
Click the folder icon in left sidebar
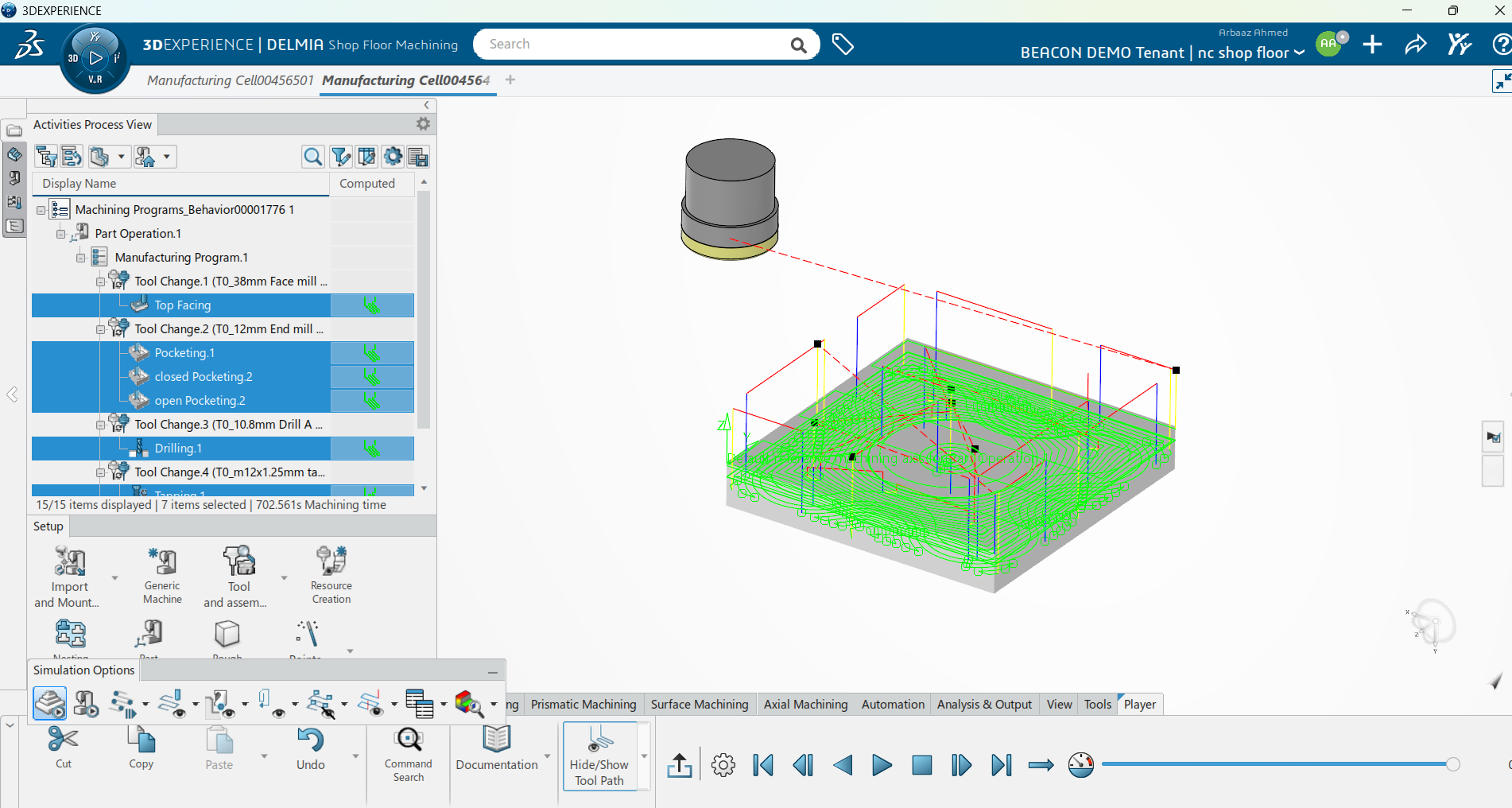[x=14, y=130]
